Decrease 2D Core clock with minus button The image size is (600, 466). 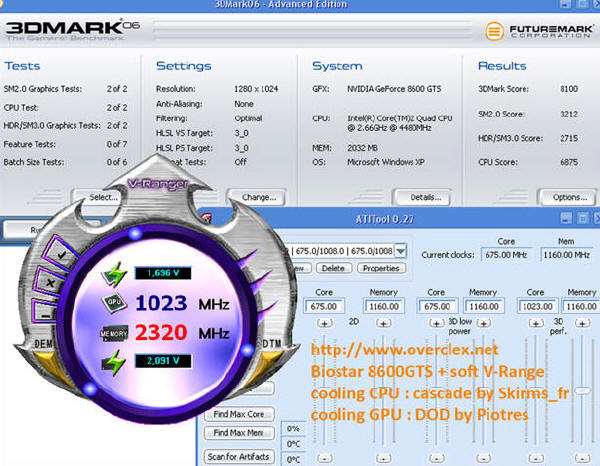point(325,458)
